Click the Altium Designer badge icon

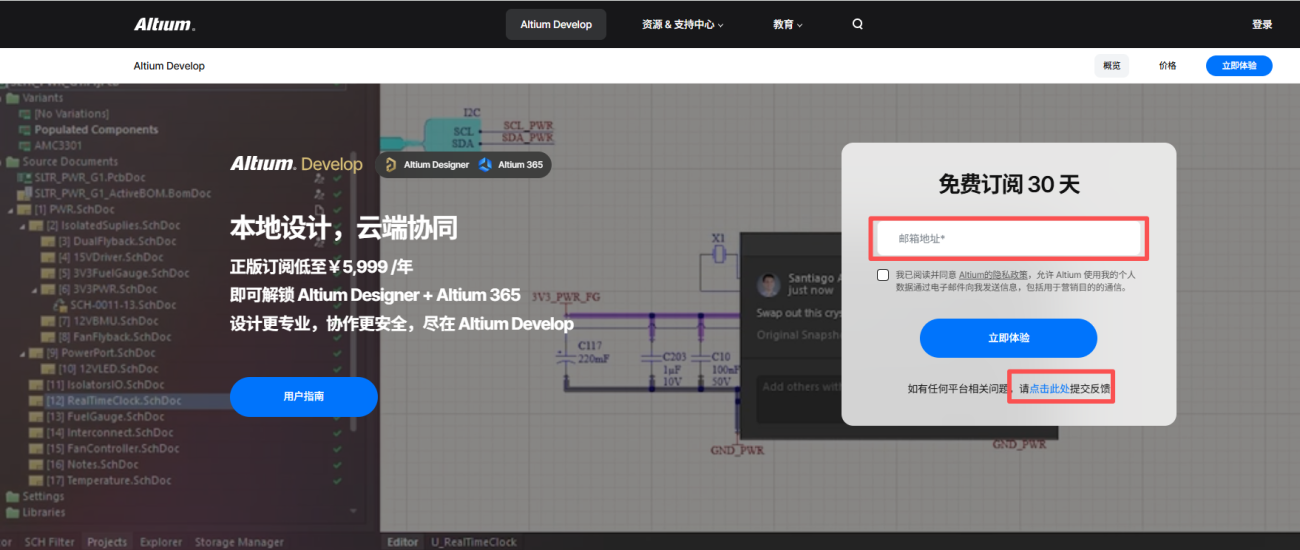point(391,165)
